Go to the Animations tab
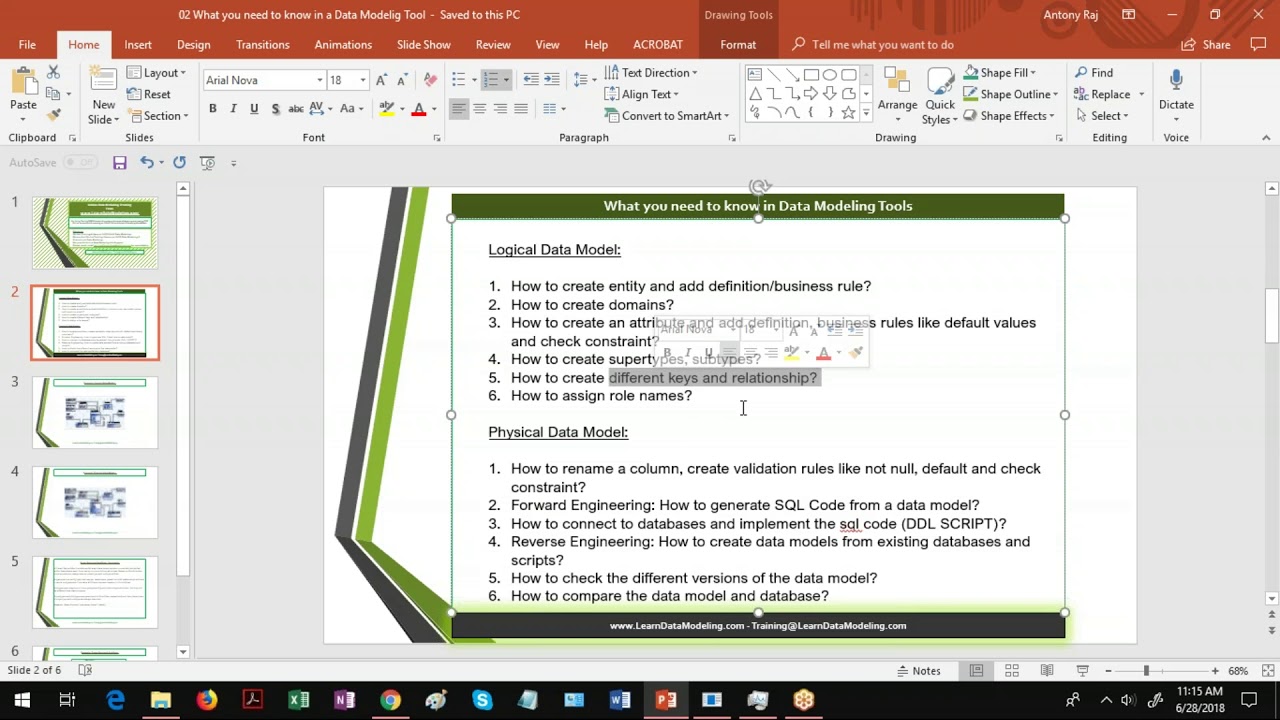 [343, 45]
